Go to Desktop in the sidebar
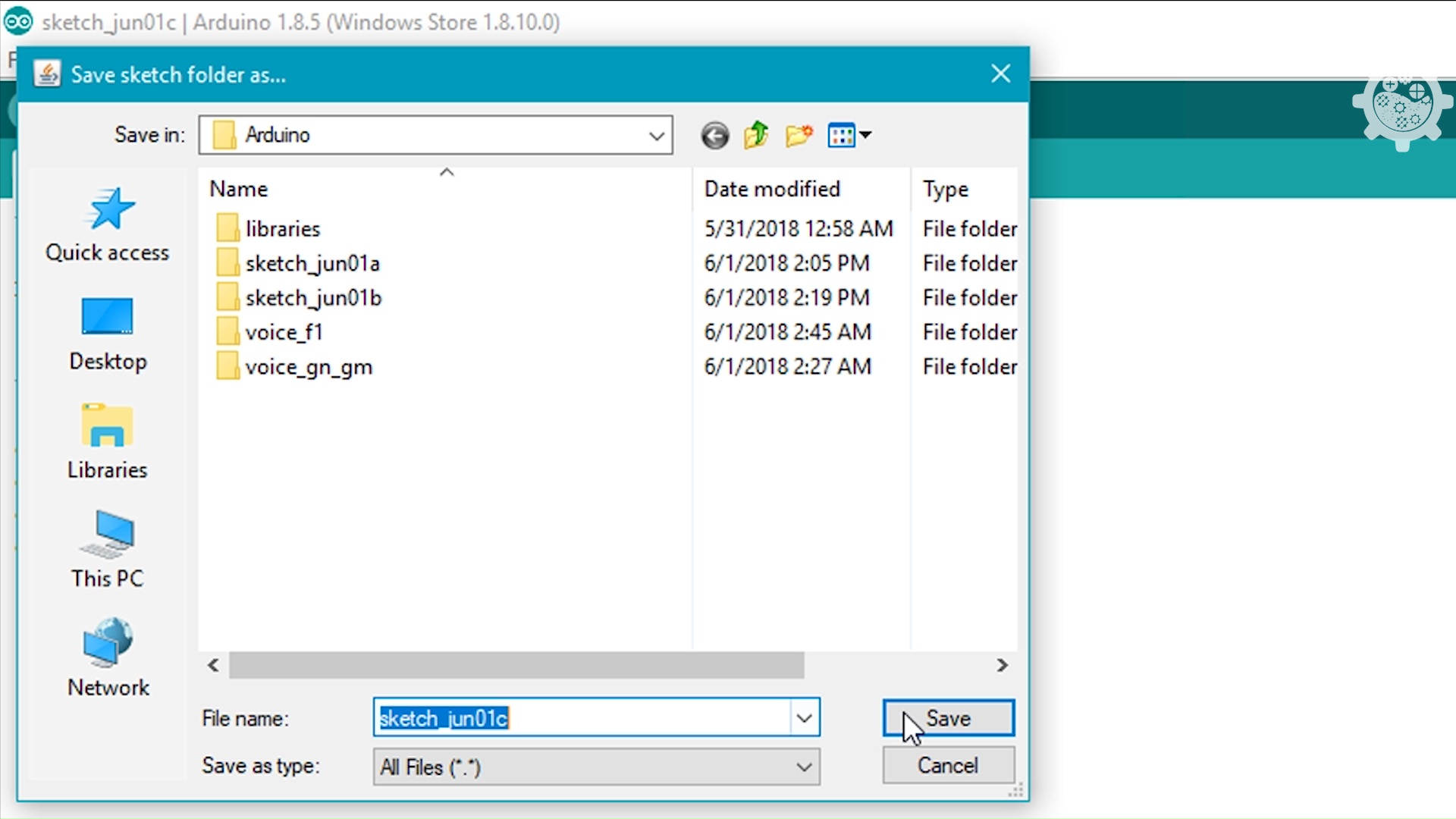This screenshot has width=1456, height=819. tap(108, 334)
